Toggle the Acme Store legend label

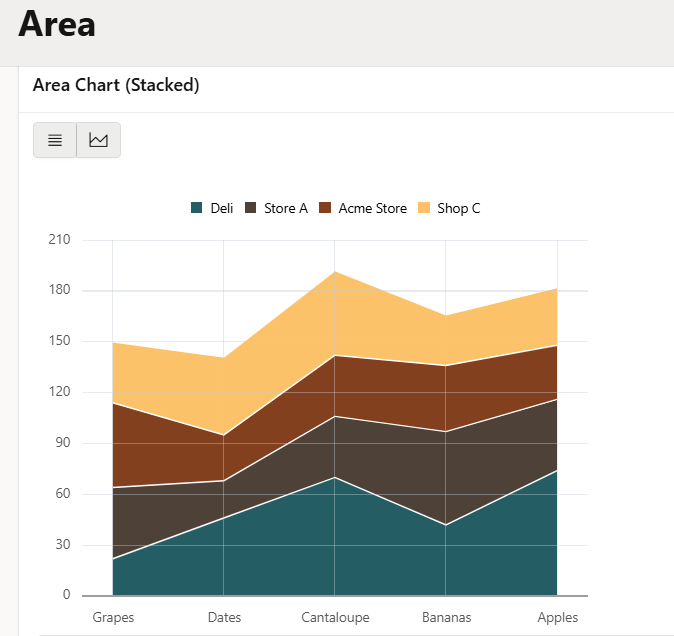tap(373, 208)
